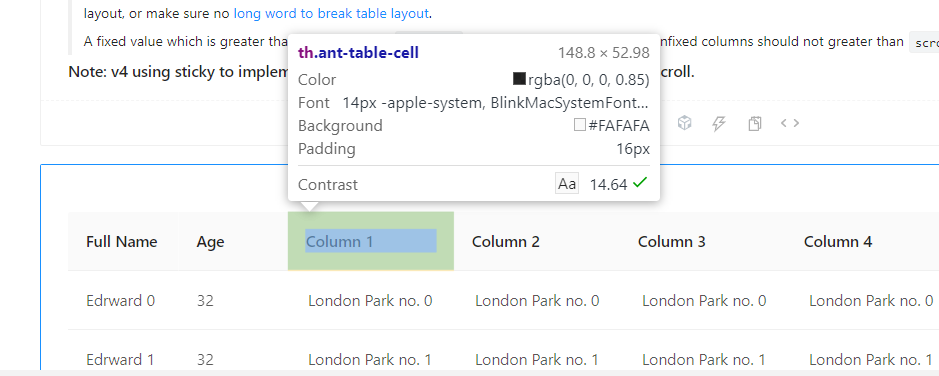Click London Park no. 0 under Column 2
The image size is (939, 376).
[x=537, y=301]
